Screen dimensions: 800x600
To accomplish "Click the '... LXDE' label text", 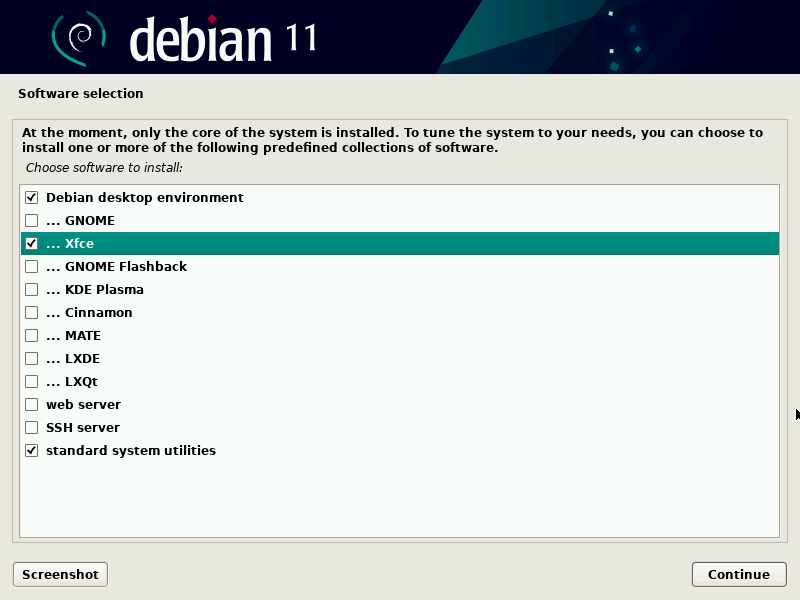I will coord(73,358).
